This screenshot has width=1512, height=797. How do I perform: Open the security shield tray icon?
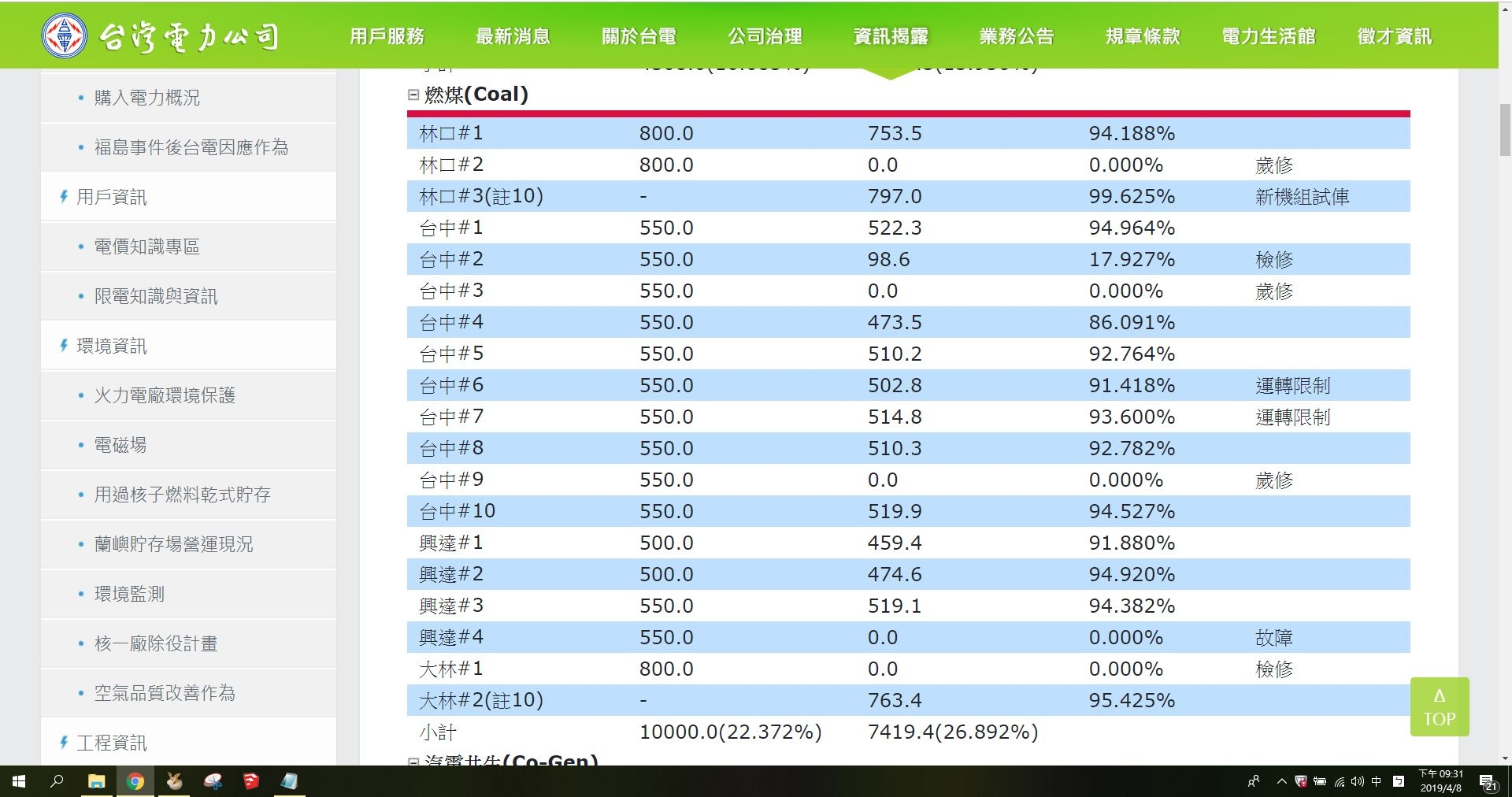[1301, 781]
